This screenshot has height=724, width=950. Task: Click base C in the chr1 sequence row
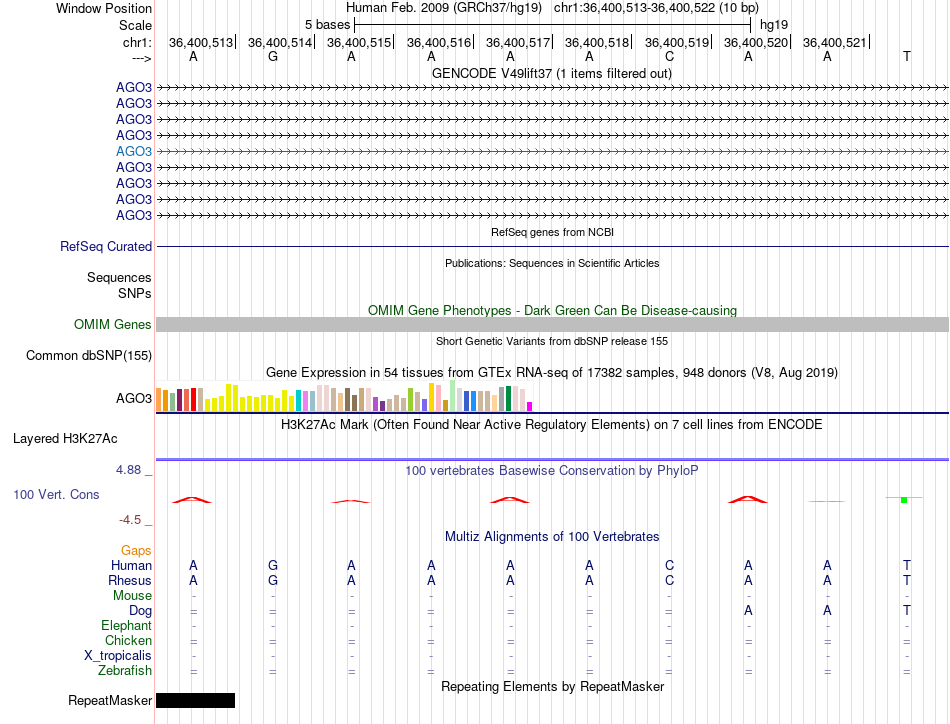669,56
